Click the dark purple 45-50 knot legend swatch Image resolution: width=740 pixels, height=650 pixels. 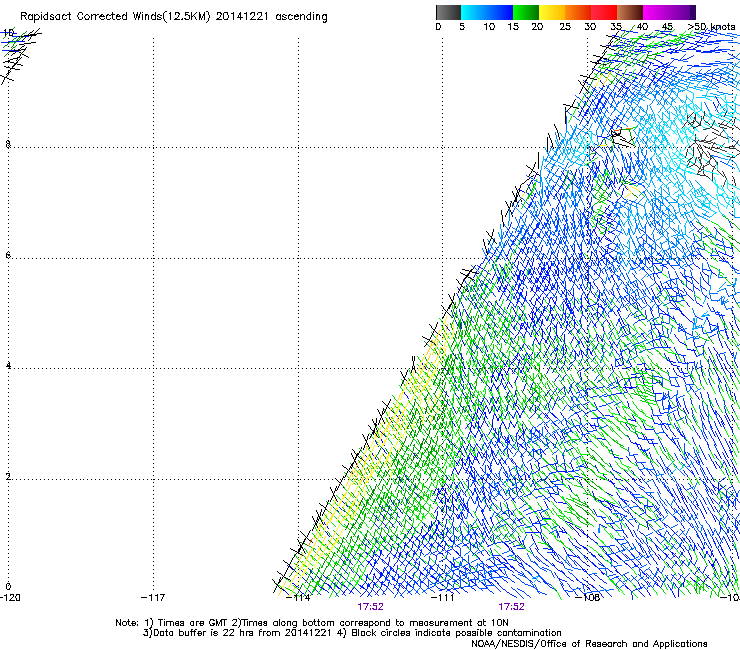[x=682, y=12]
